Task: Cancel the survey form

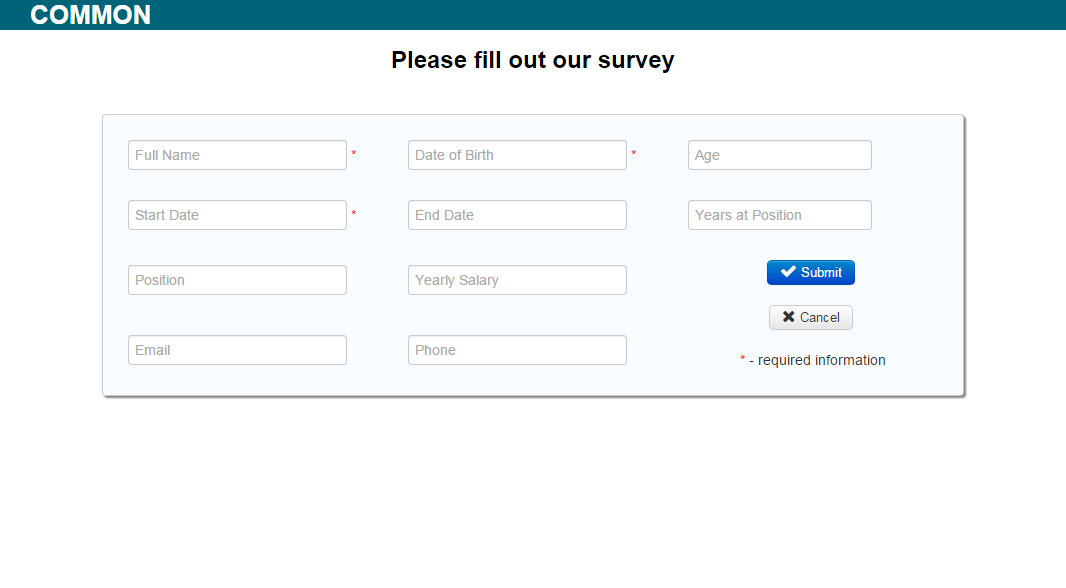Action: pyautogui.click(x=810, y=317)
